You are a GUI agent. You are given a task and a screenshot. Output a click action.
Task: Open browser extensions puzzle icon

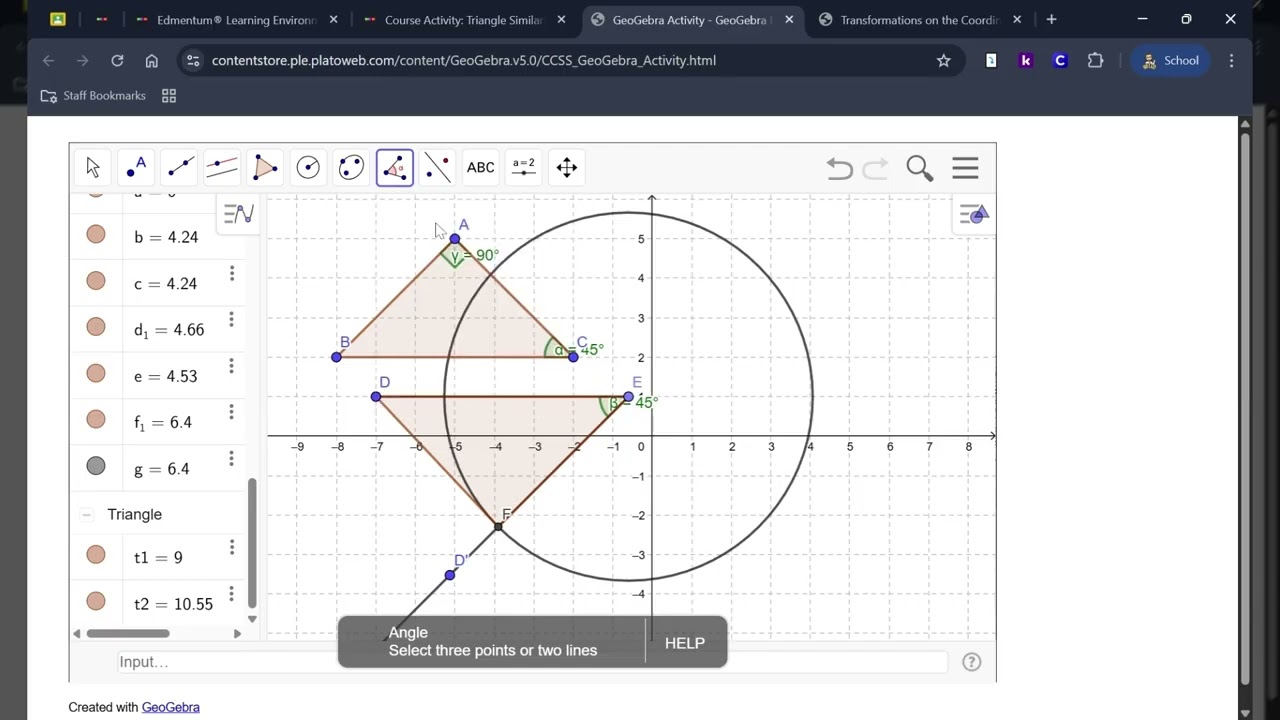(x=1095, y=60)
